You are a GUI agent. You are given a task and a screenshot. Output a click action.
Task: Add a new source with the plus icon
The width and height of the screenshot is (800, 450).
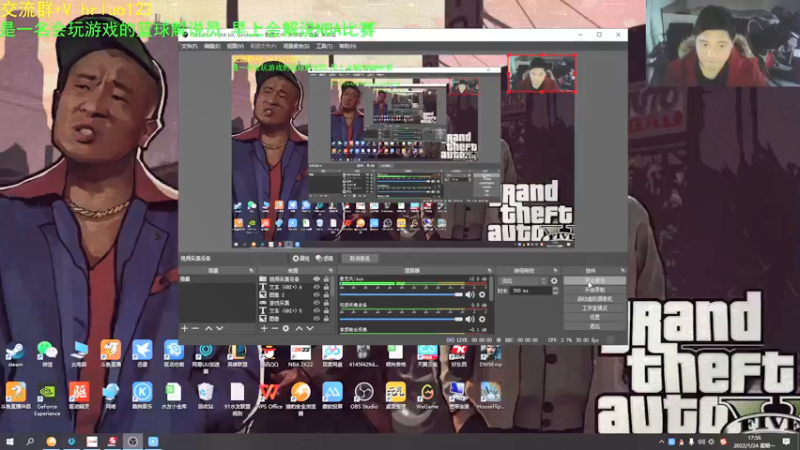click(x=264, y=329)
